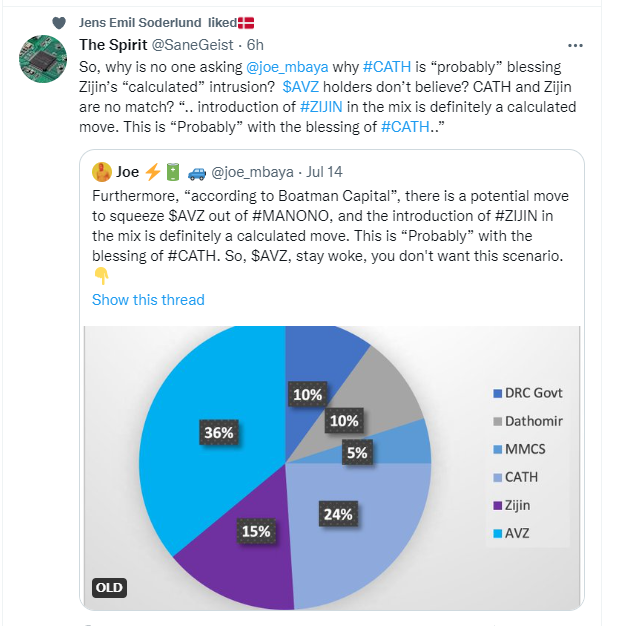Open the tweet's three-dot more menu

pyautogui.click(x=575, y=46)
